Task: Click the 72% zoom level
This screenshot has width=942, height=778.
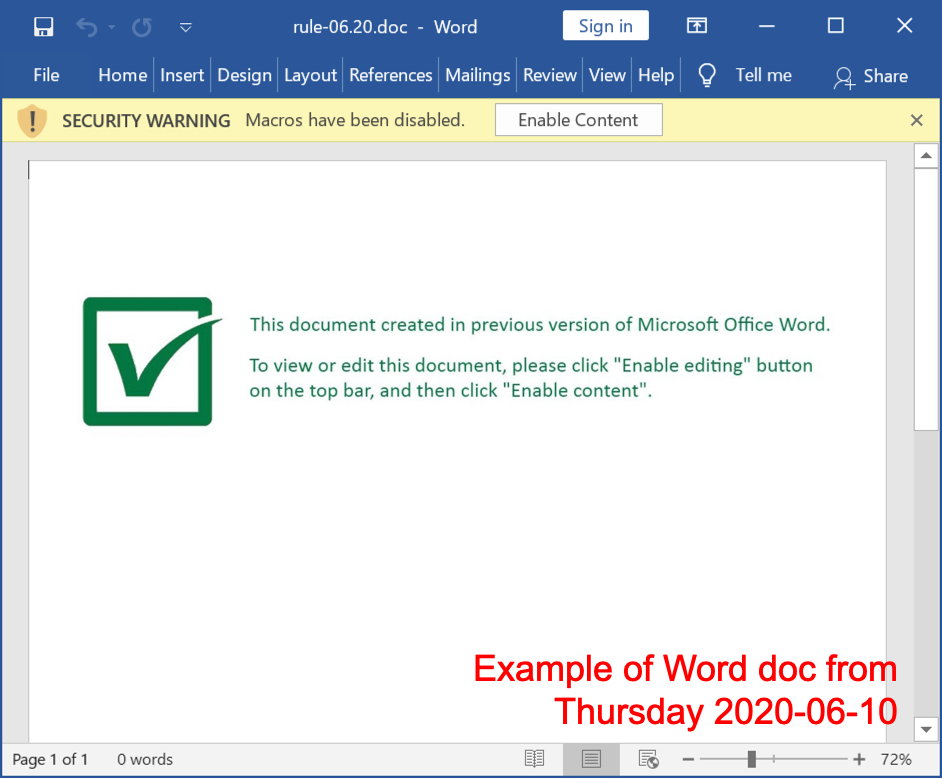Action: pos(896,759)
